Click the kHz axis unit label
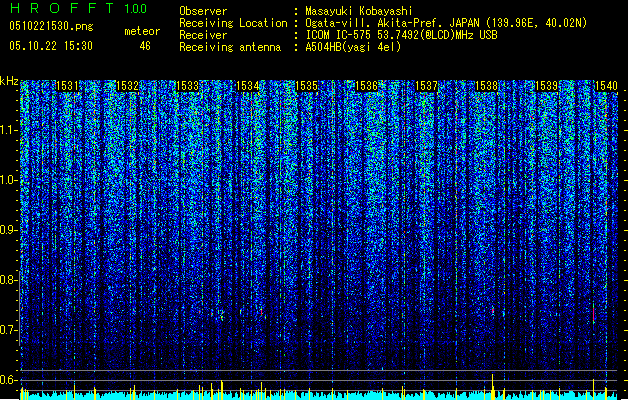The width and height of the screenshot is (629, 400). 9,81
